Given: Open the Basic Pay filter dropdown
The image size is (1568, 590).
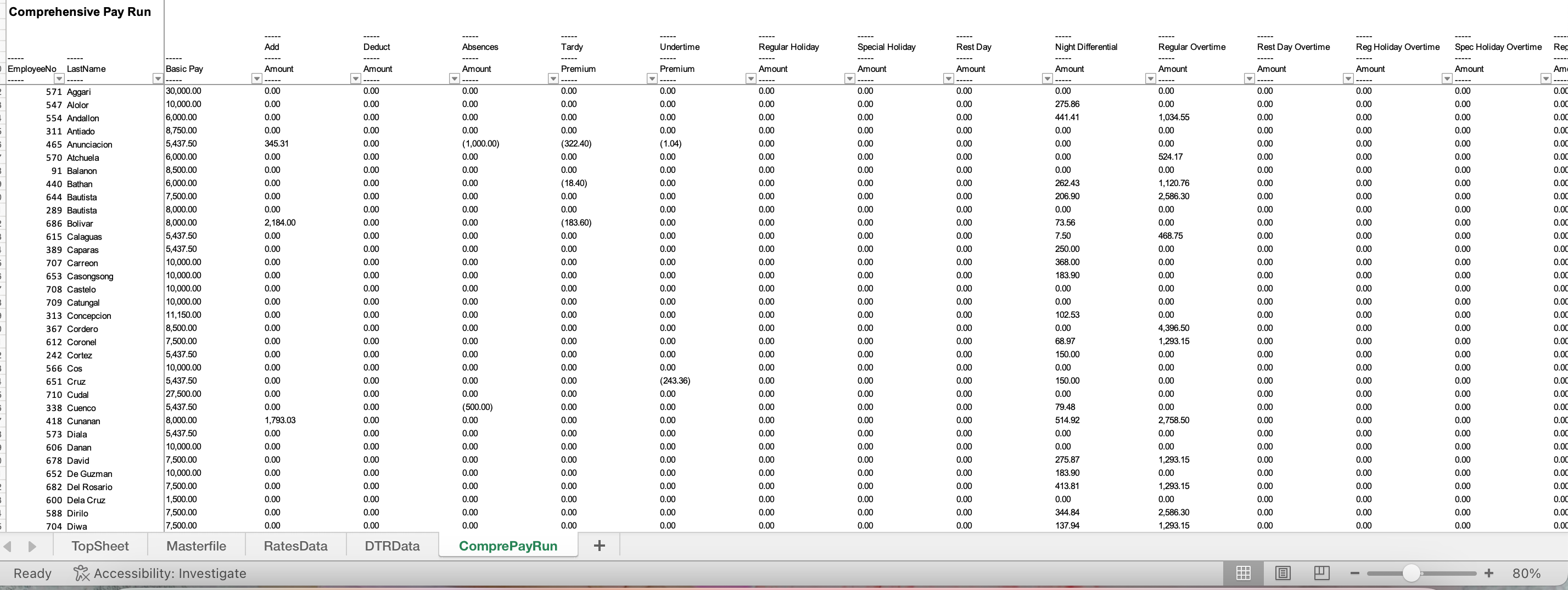Looking at the screenshot, I should (256, 78).
